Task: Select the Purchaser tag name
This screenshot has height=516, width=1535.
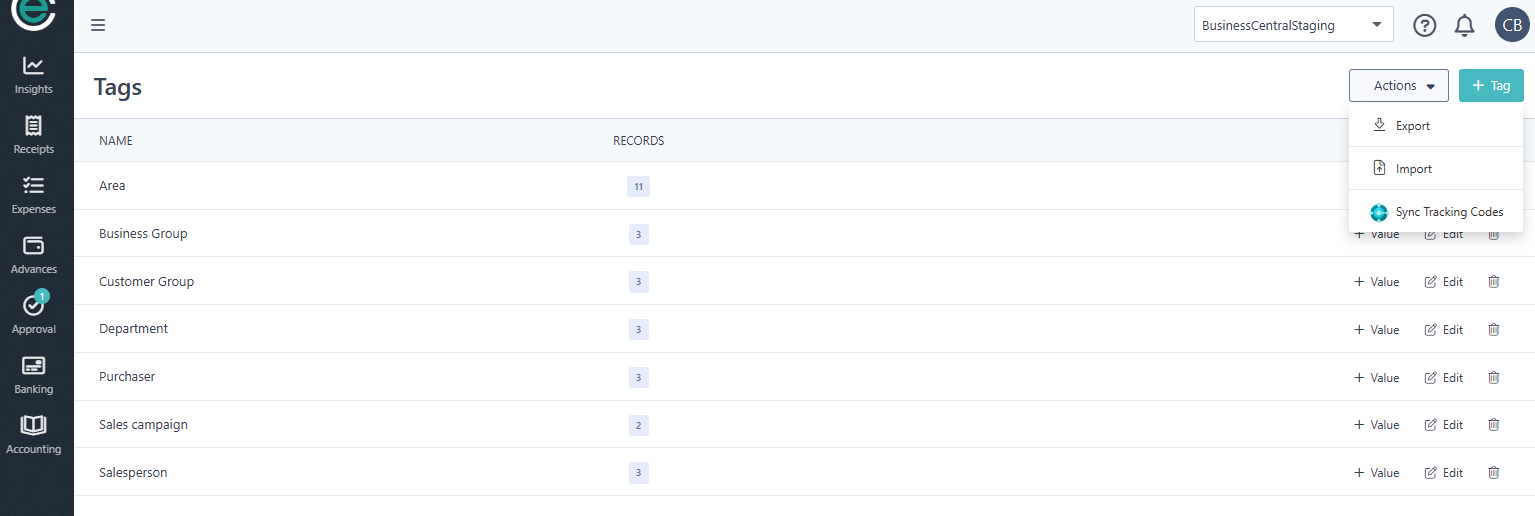Action: [x=127, y=377]
